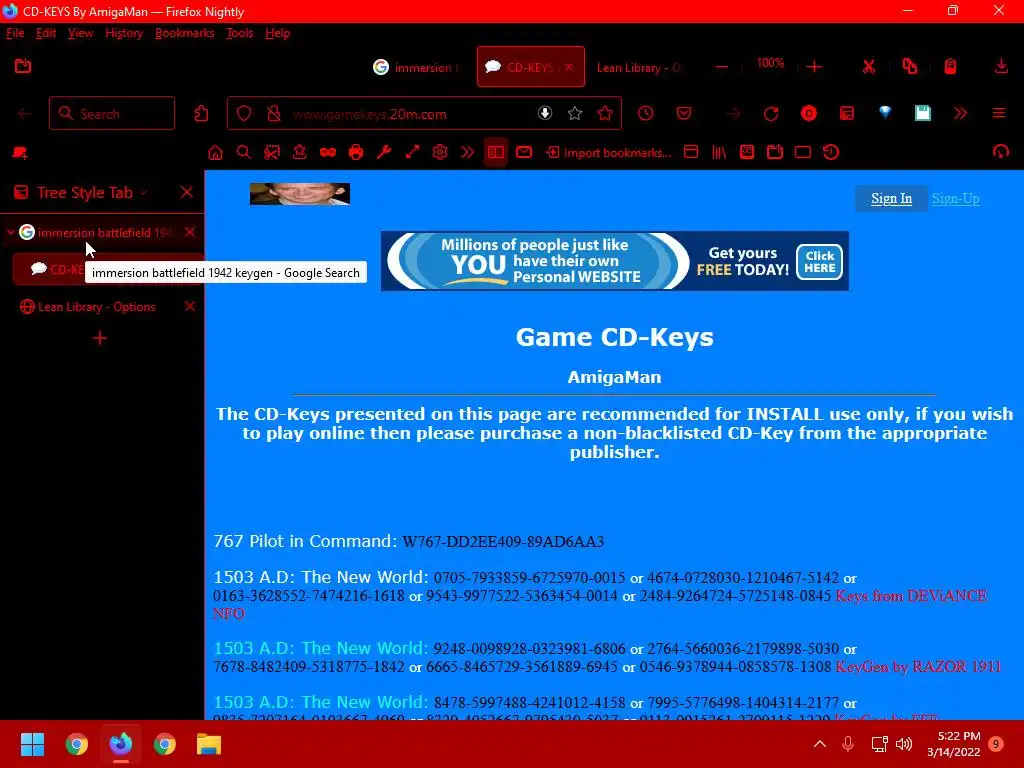Select Lean Library - Options tree tab
The height and width of the screenshot is (768, 1024).
coord(97,307)
